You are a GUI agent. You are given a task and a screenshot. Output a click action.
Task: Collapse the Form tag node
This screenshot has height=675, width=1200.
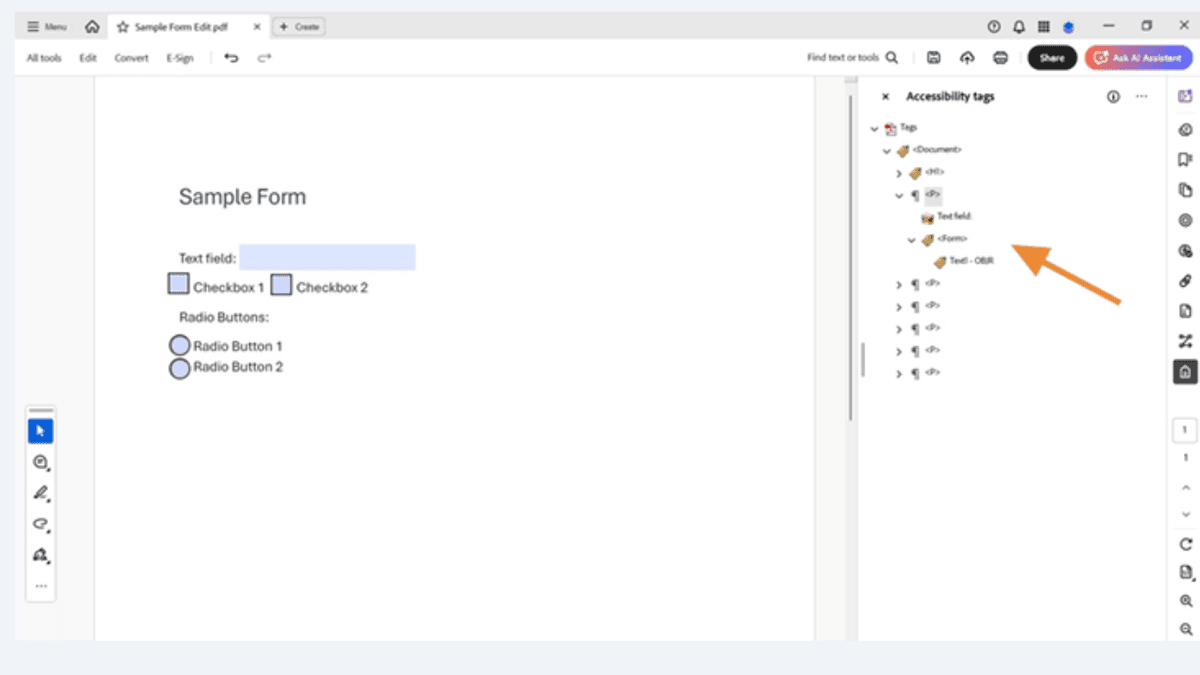point(910,239)
